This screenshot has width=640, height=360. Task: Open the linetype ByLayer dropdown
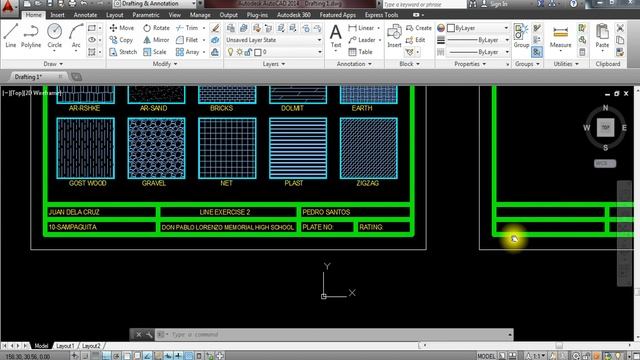click(x=478, y=52)
